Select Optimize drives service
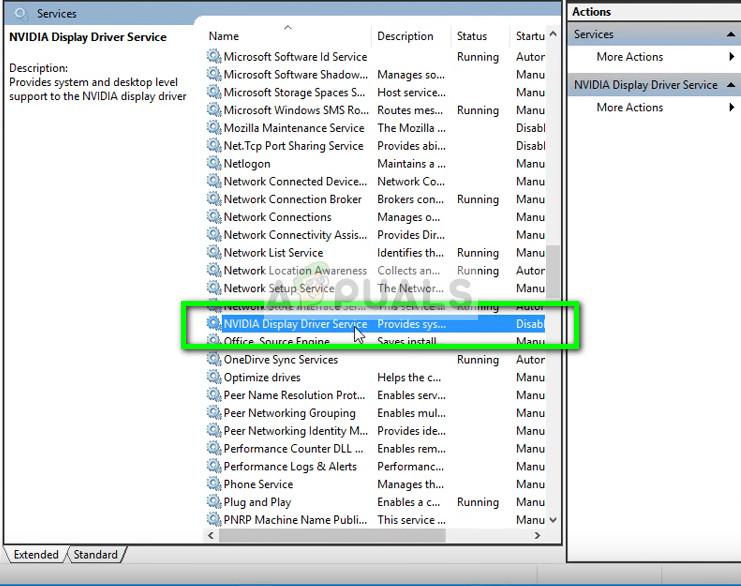Image resolution: width=741 pixels, height=586 pixels. (x=376, y=377)
